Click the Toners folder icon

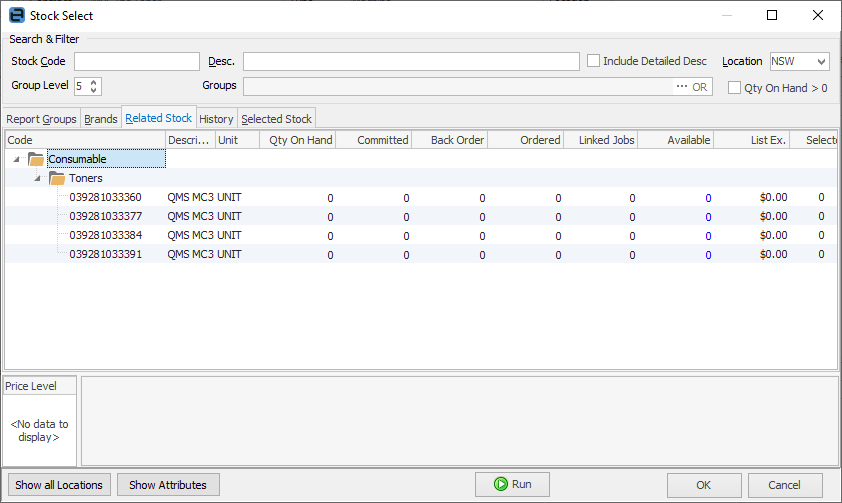(57, 178)
